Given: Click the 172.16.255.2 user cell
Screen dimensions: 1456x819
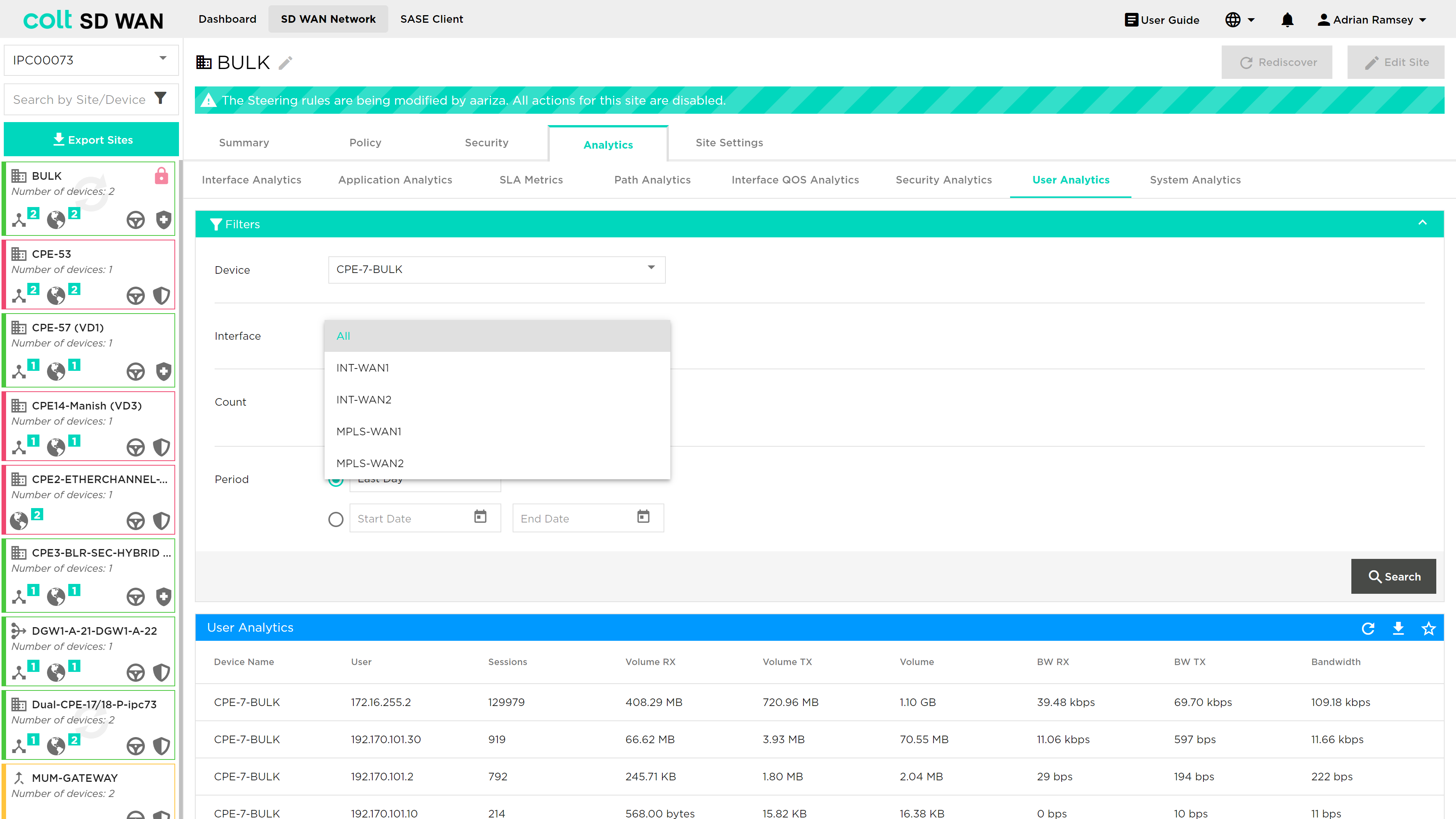Looking at the screenshot, I should tap(380, 702).
